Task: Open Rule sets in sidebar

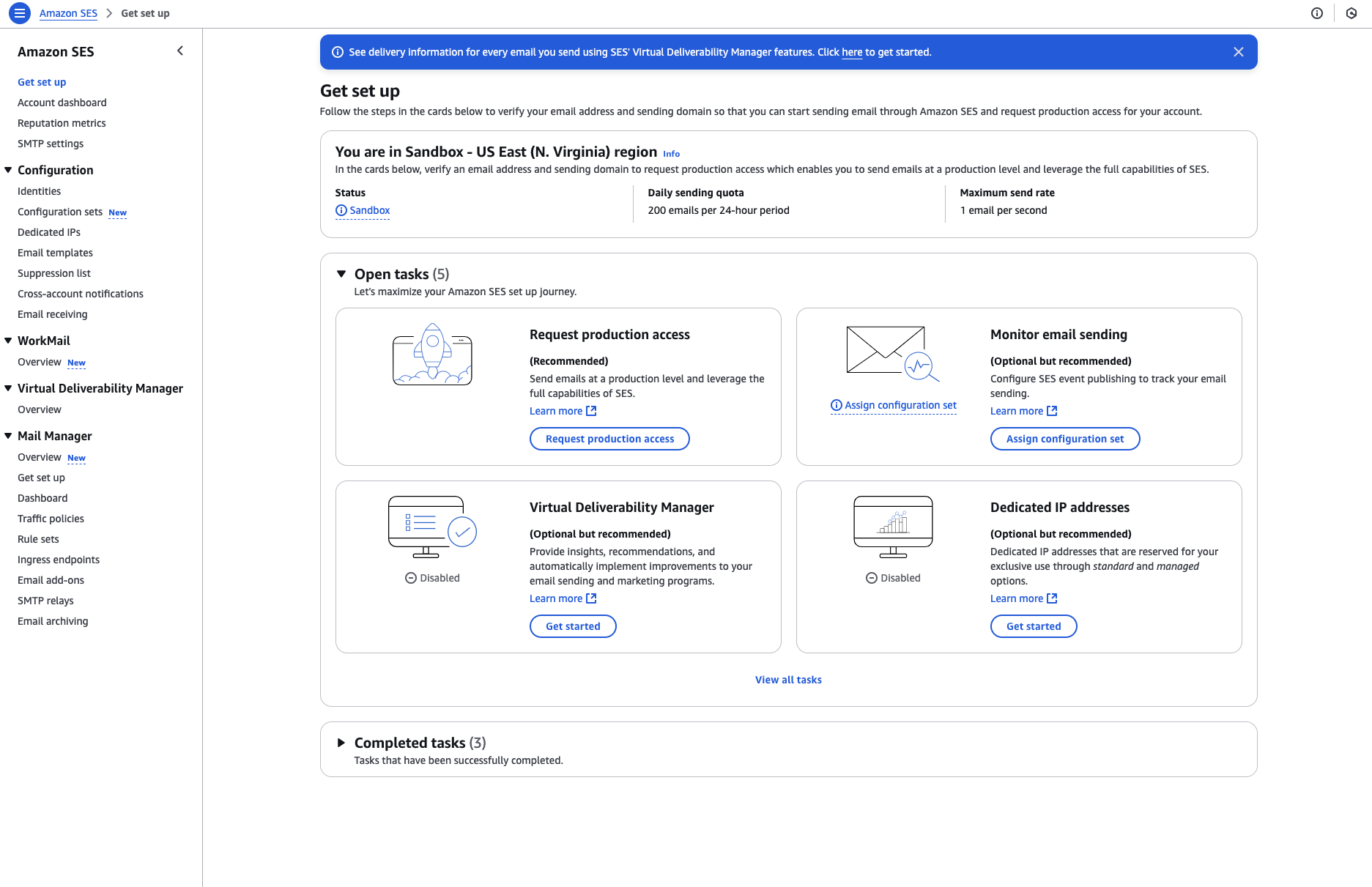Action: (38, 539)
